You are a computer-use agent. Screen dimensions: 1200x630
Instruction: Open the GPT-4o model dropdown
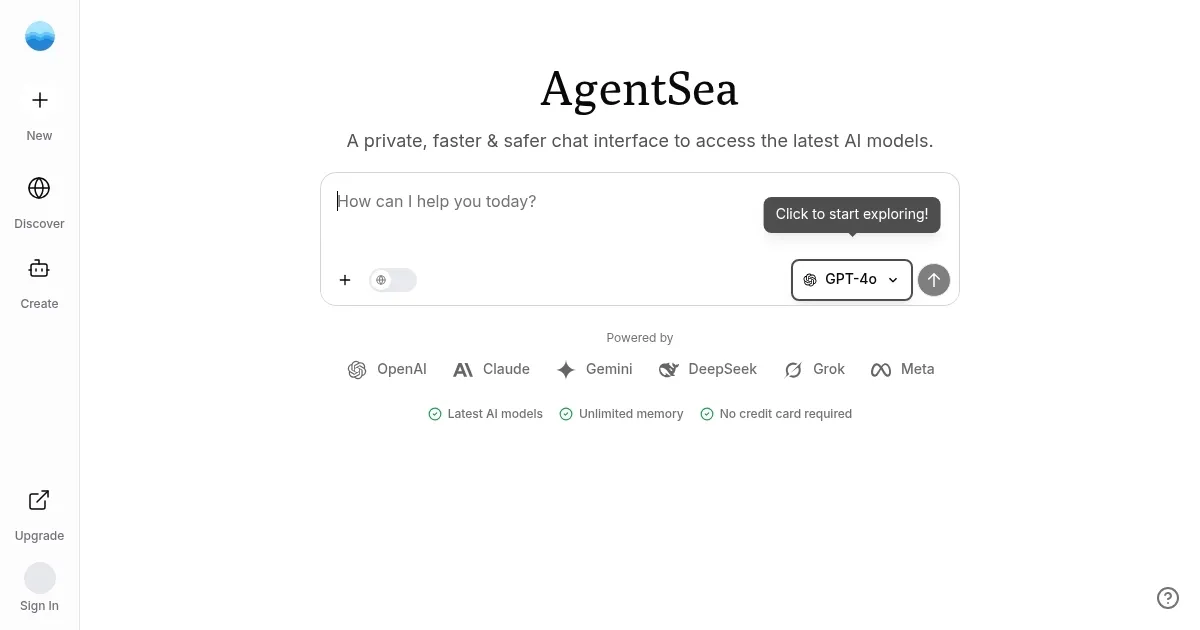[x=851, y=280]
